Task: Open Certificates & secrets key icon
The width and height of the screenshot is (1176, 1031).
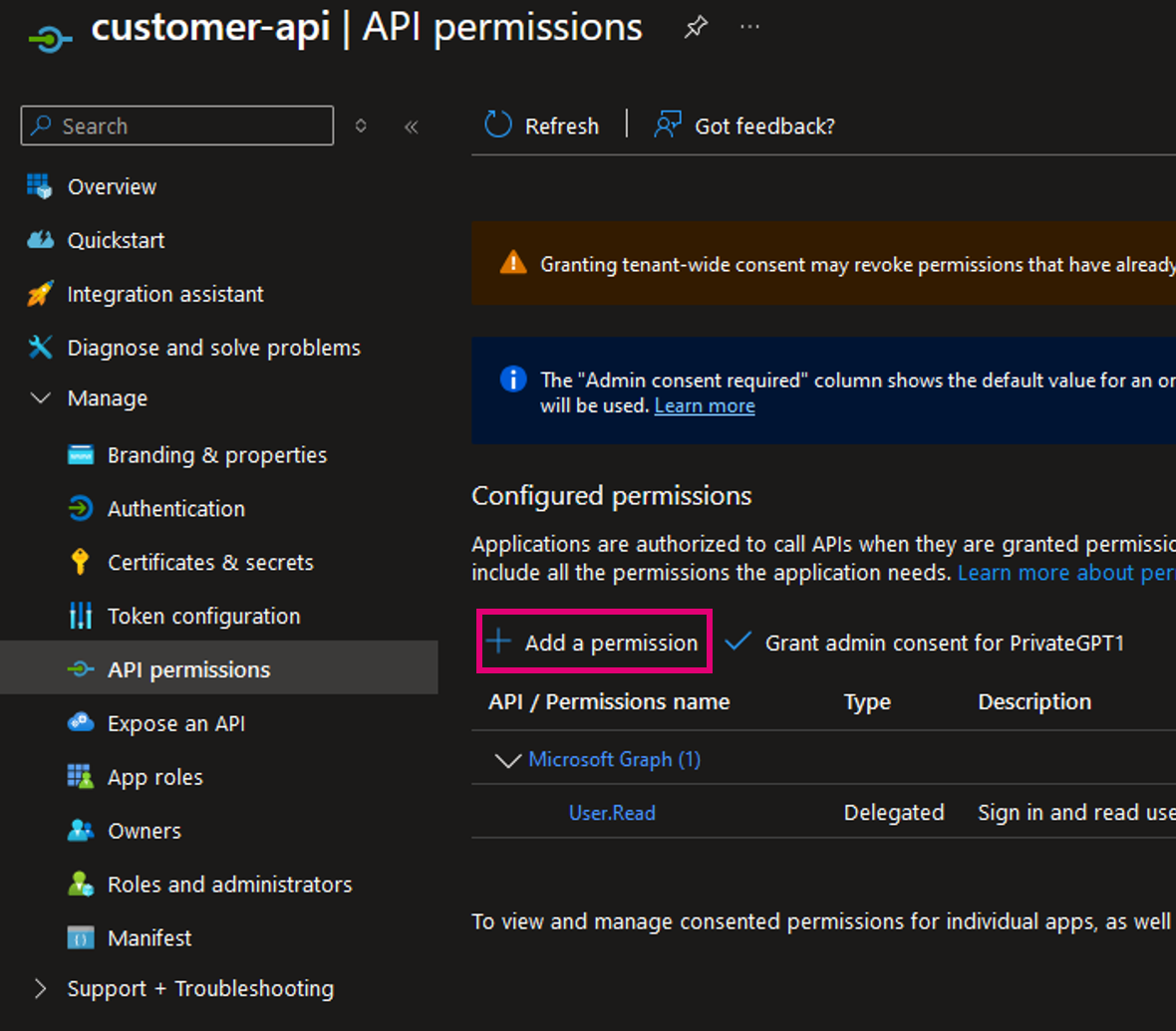Action: (81, 563)
